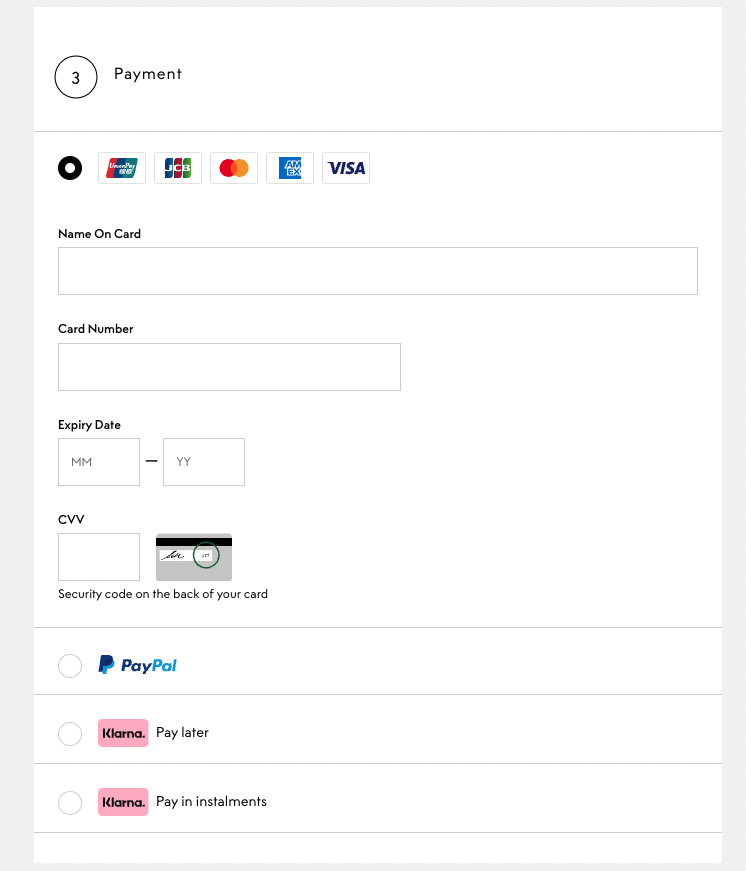The width and height of the screenshot is (746, 871).
Task: Focus the Name On Card field
Action: tap(377, 271)
